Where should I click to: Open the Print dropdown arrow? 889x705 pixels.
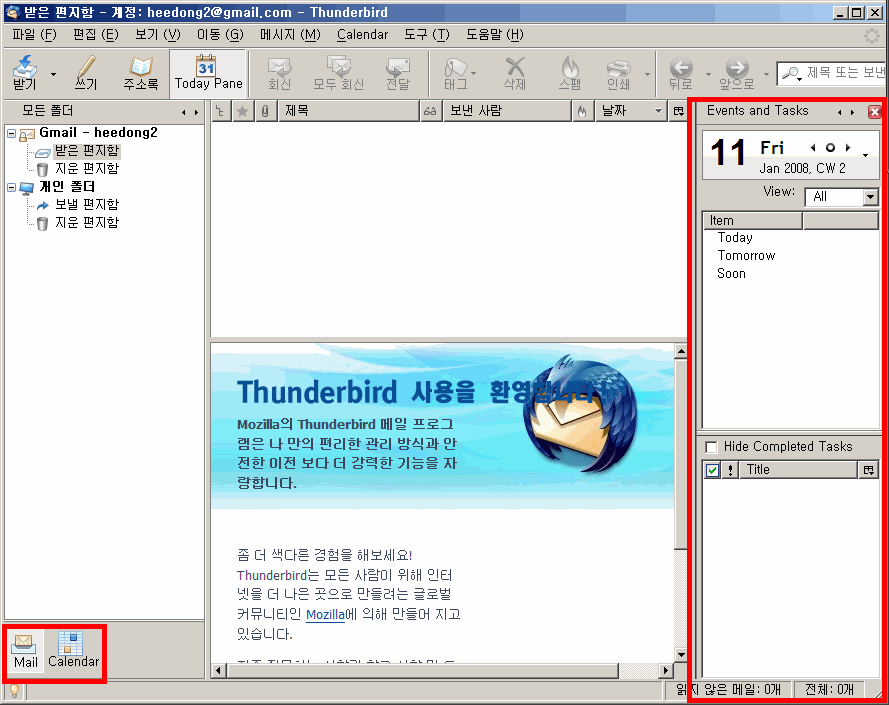click(647, 74)
